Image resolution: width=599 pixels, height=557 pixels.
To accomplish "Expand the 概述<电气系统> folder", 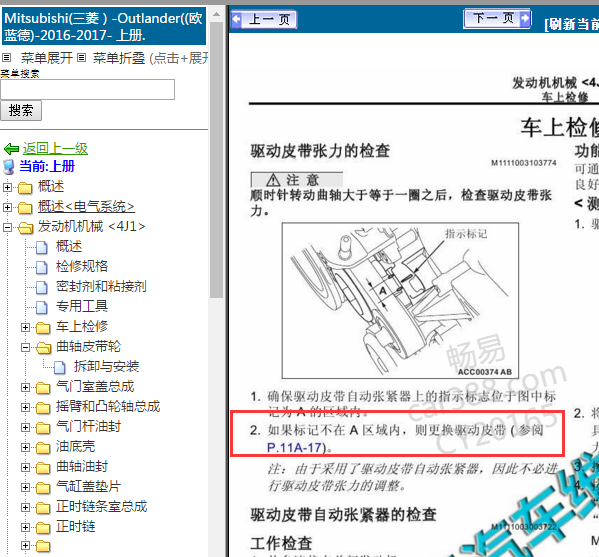I will 7,207.
